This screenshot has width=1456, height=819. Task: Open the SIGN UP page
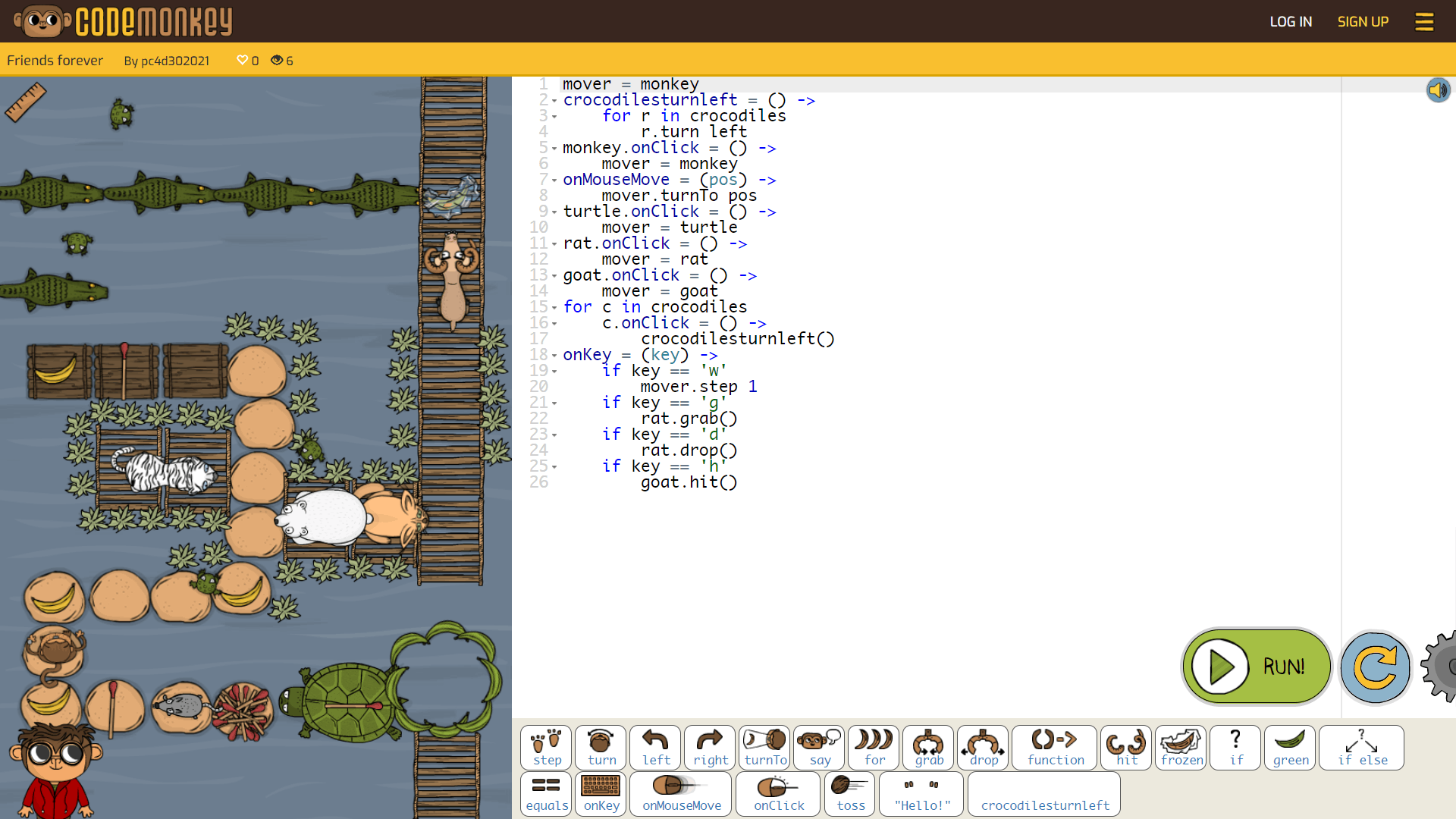pos(1363,21)
